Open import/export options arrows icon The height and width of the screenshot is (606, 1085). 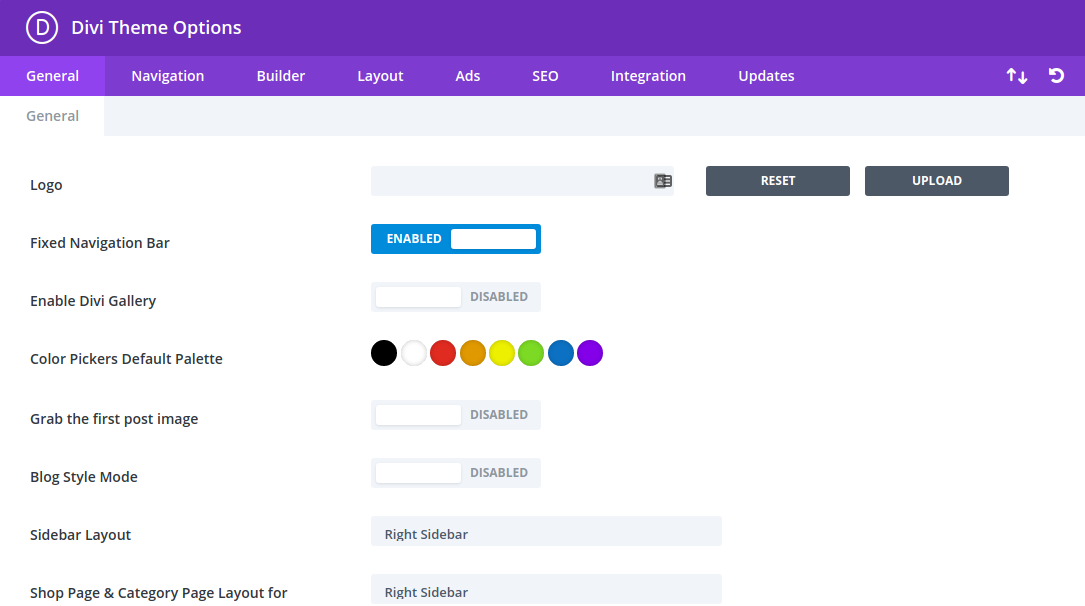pyautogui.click(x=1016, y=76)
